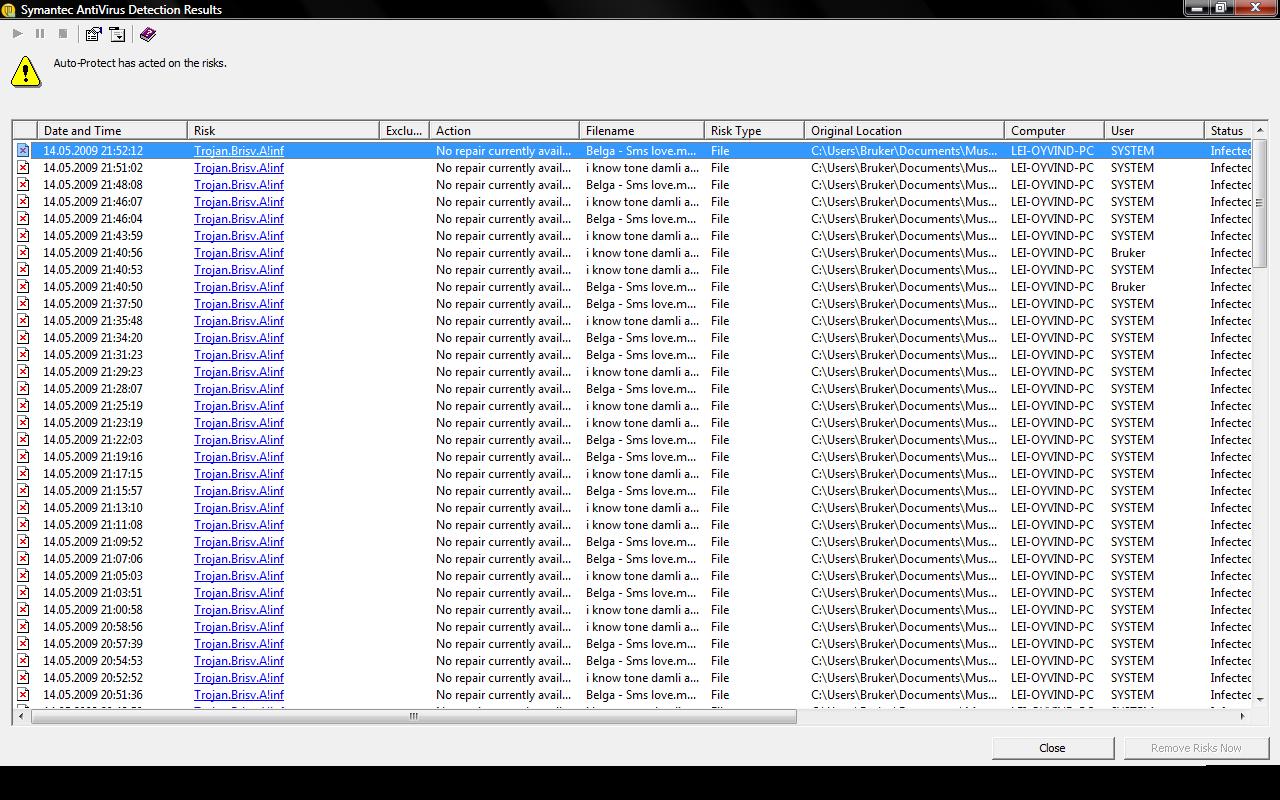Open Trojan.Brisv.A!inf link in 21:19:16 row
The width and height of the screenshot is (1280, 800).
pos(239,457)
